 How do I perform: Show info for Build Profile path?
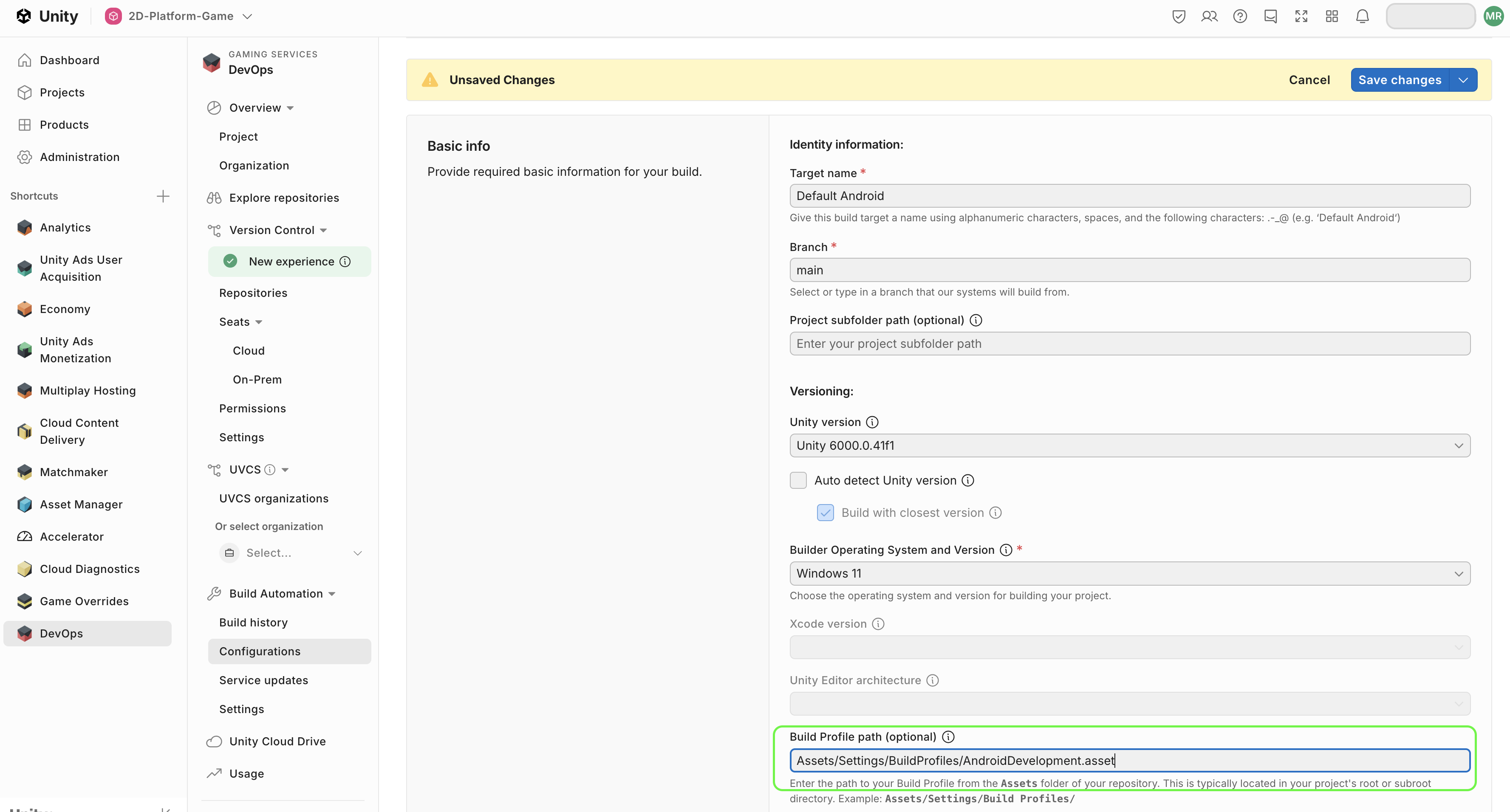(x=948, y=737)
